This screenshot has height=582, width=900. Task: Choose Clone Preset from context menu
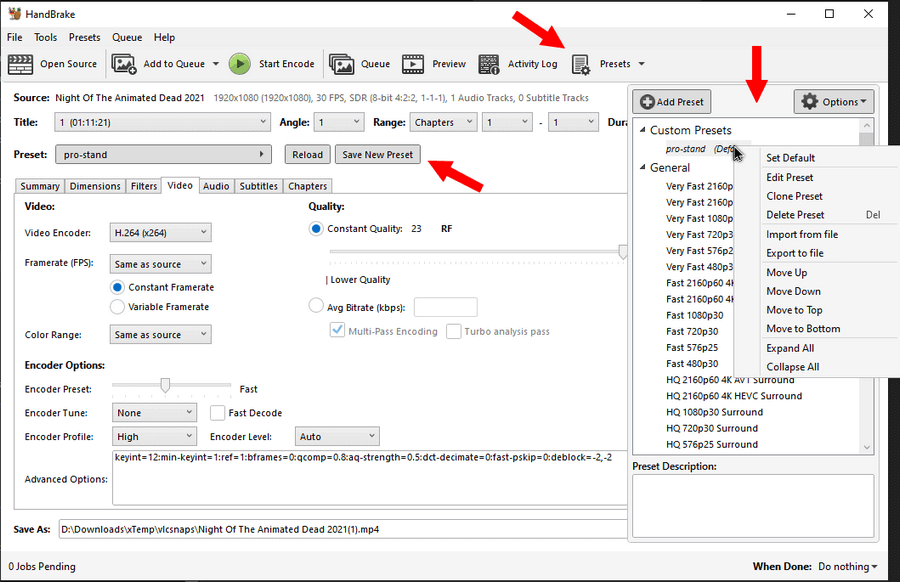click(x=794, y=196)
